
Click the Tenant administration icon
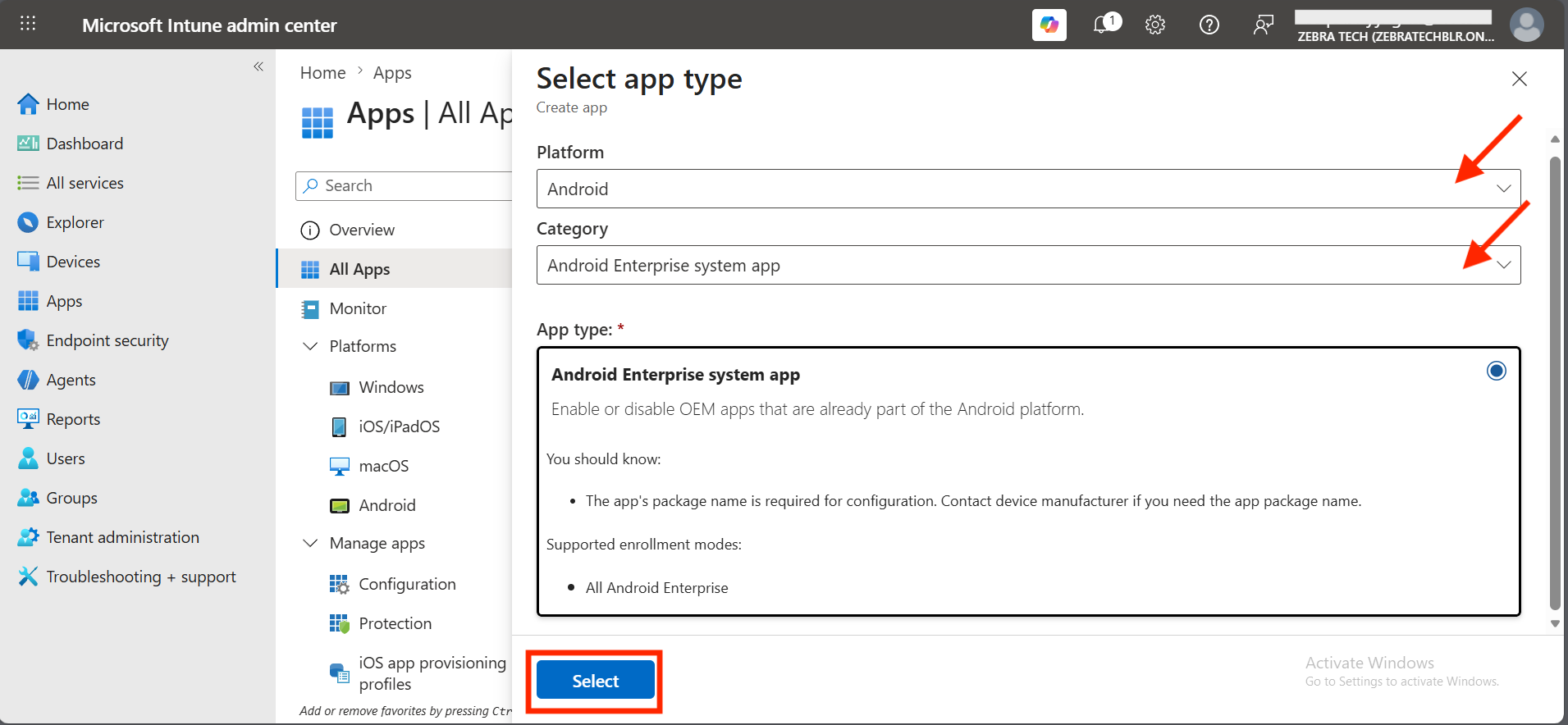pos(28,537)
